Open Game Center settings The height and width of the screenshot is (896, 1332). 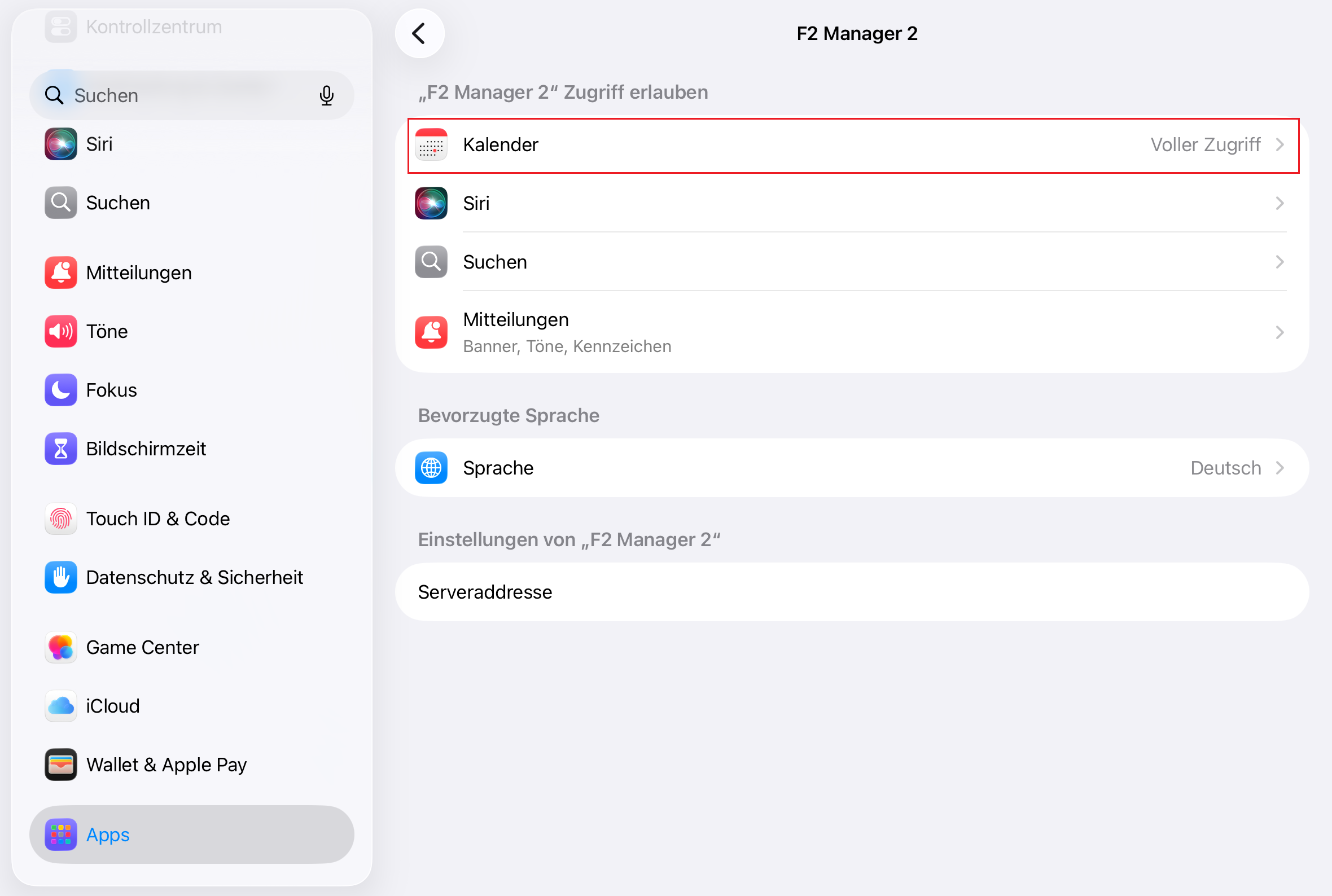(x=143, y=647)
